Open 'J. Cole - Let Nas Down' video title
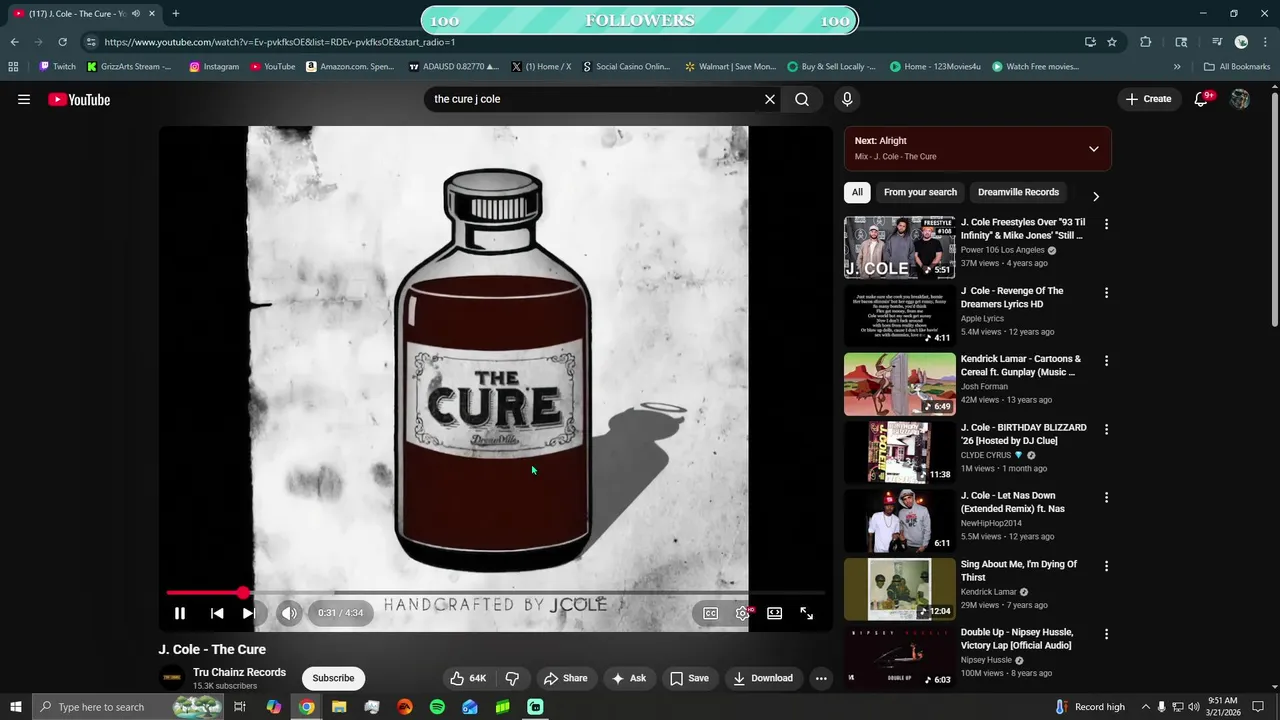This screenshot has width=1280, height=720. click(x=1013, y=502)
